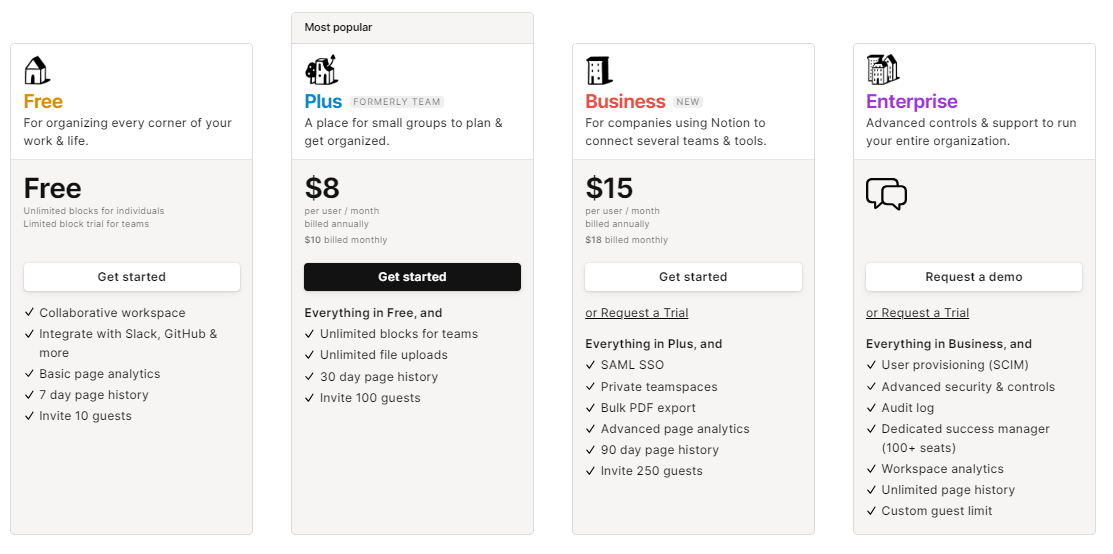Viewport: 1113px width, 554px height.
Task: Click the black Plus Get started button
Action: 412,277
